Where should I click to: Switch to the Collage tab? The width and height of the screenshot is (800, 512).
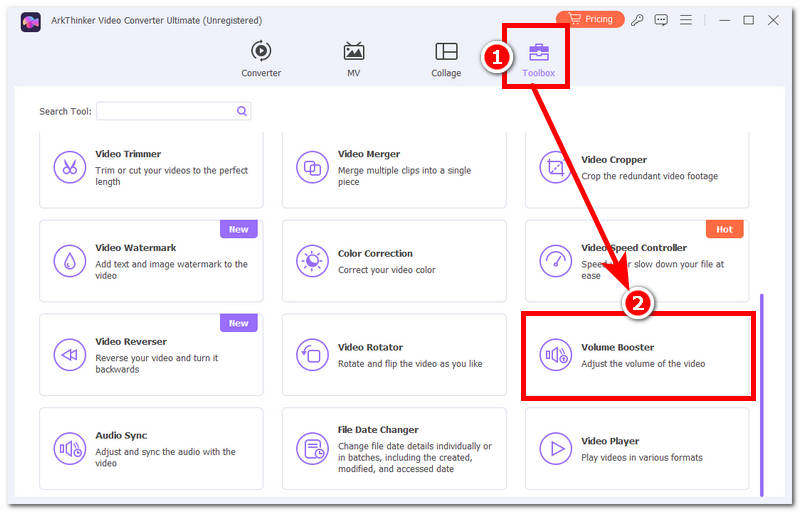446,59
